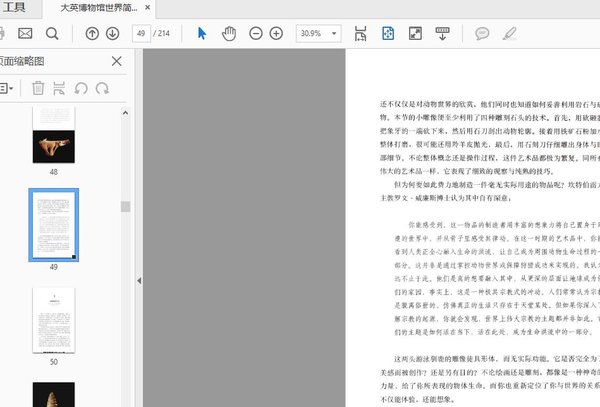
Task: Go to next page arrow
Action: (x=113, y=34)
